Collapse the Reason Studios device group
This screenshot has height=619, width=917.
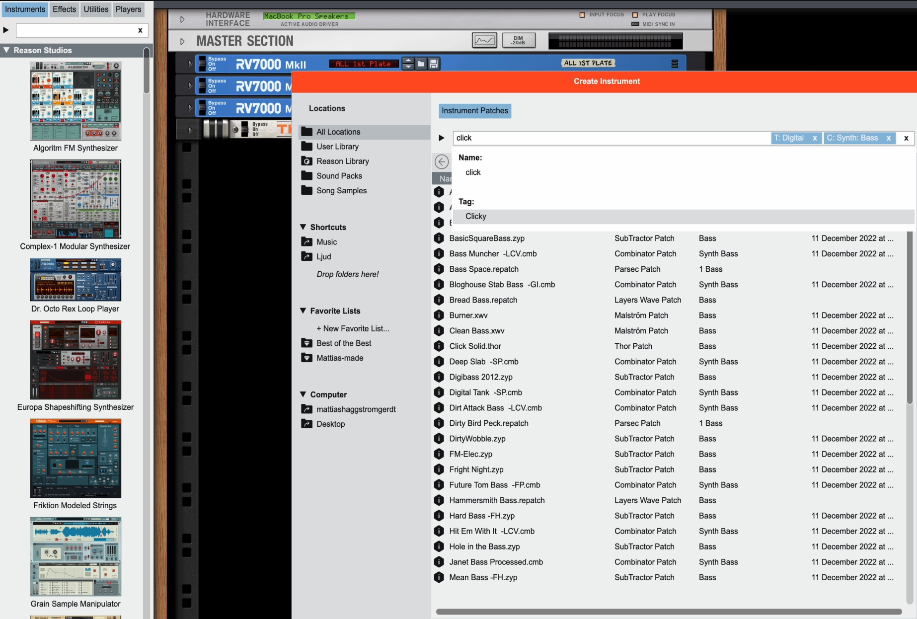[6, 50]
